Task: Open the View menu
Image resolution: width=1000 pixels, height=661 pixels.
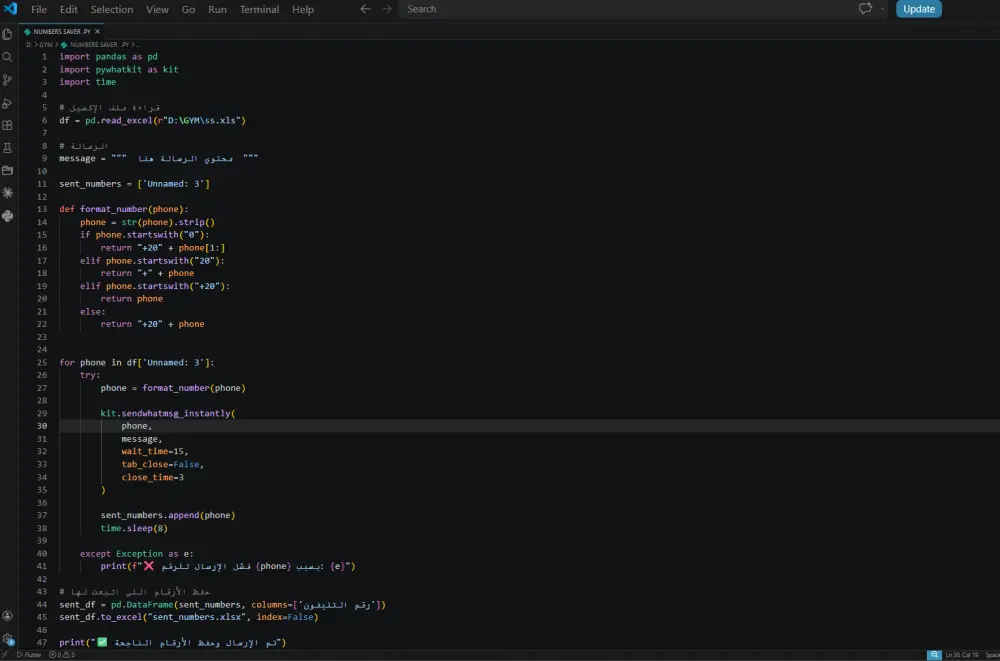Action: pyautogui.click(x=158, y=9)
